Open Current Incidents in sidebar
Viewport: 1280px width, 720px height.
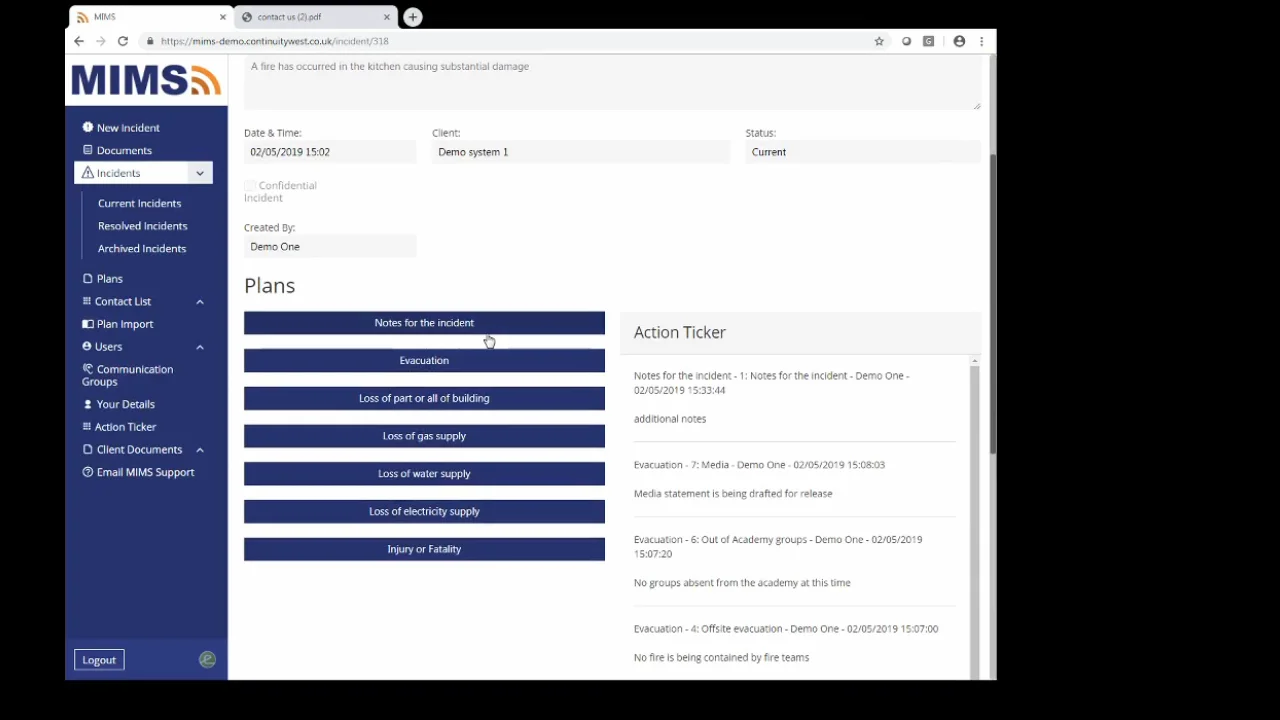pos(139,203)
